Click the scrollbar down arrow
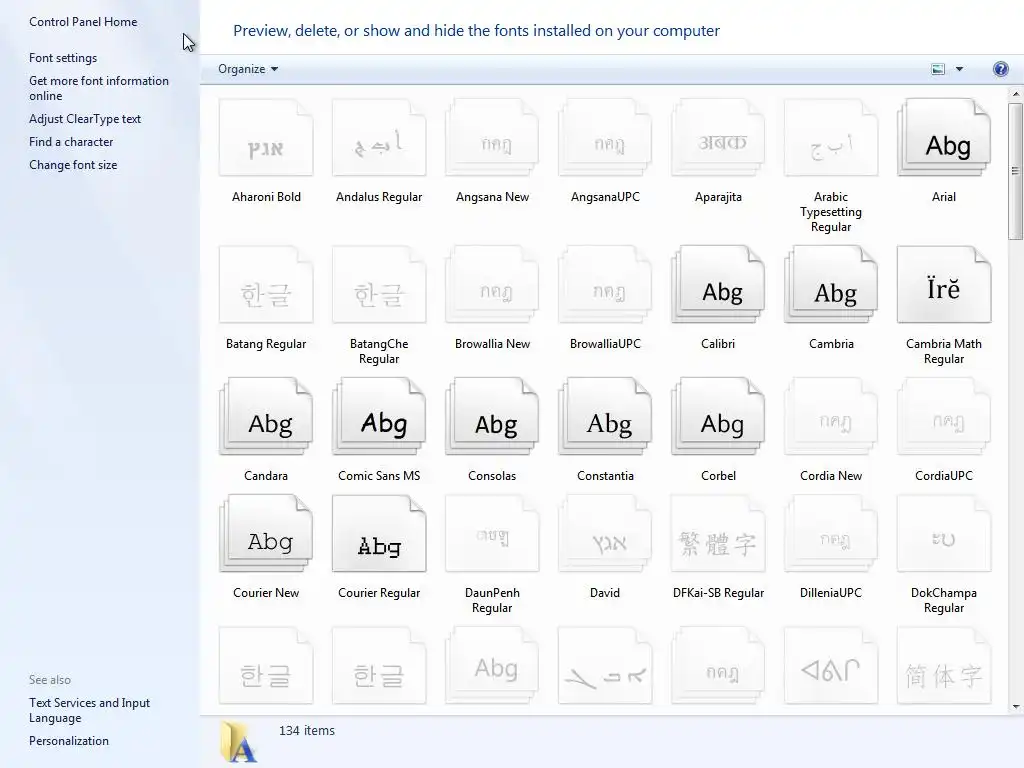 (1016, 707)
